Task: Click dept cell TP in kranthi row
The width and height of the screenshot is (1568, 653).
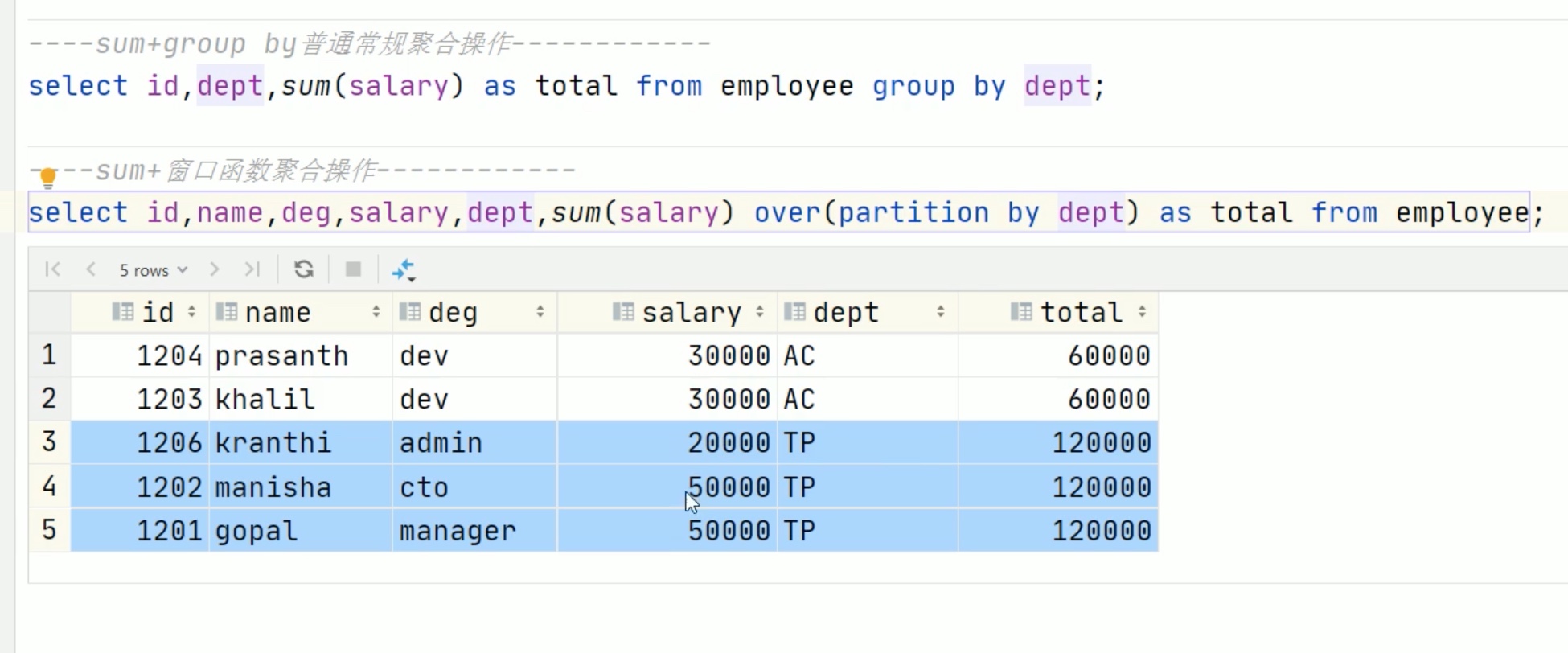Action: pos(868,442)
